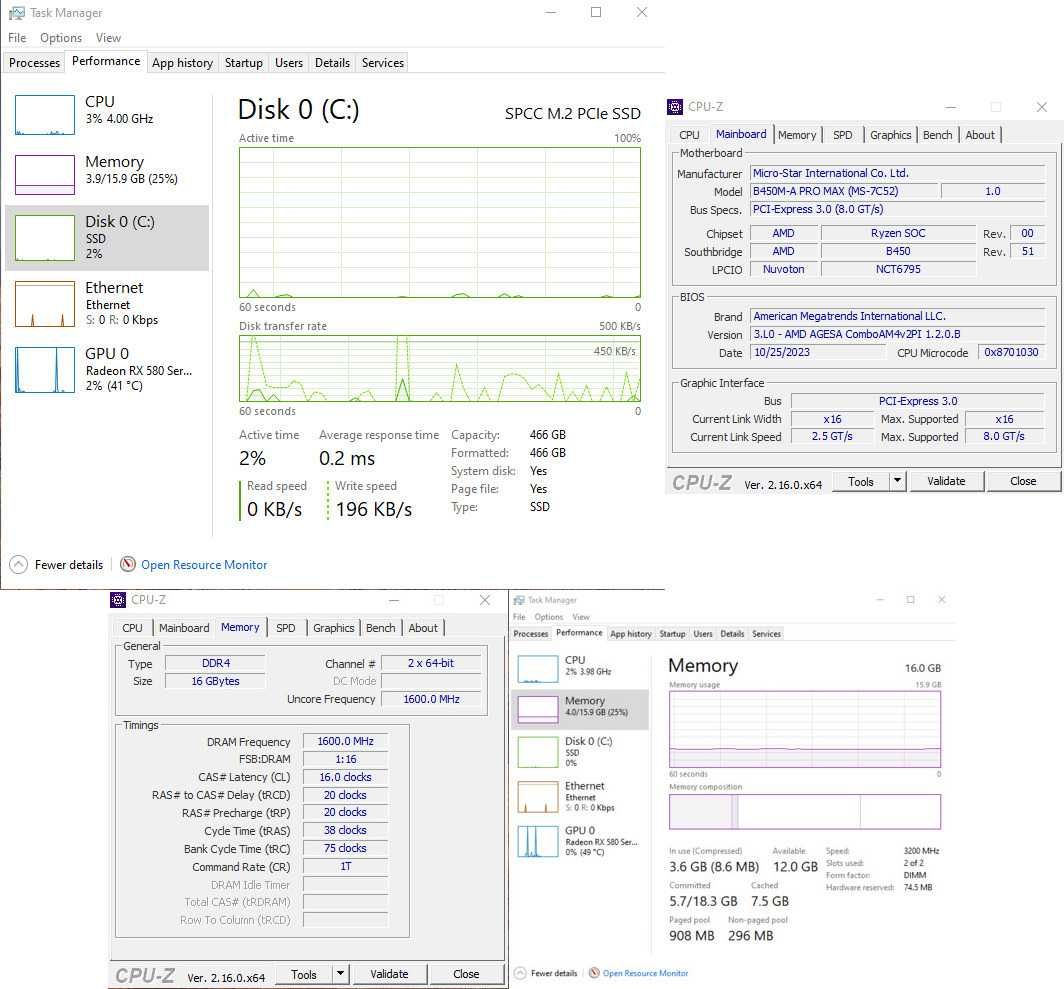Click the memory Type DDR4 field
This screenshot has height=989, width=1064.
(x=215, y=663)
